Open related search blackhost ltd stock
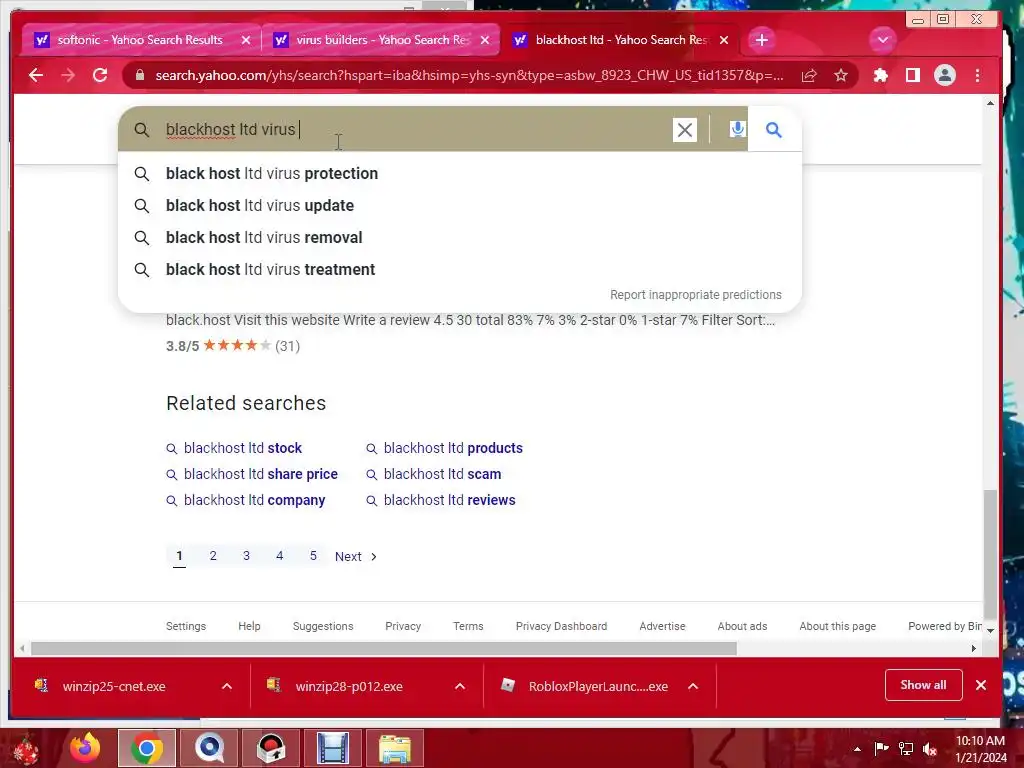Screen dimensions: 1024x768 (x=242, y=448)
